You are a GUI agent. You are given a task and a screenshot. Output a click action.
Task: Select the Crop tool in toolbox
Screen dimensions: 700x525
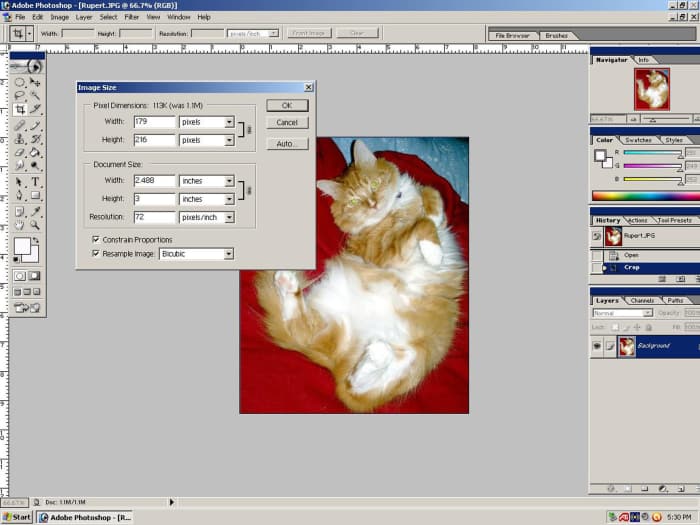click(x=20, y=109)
